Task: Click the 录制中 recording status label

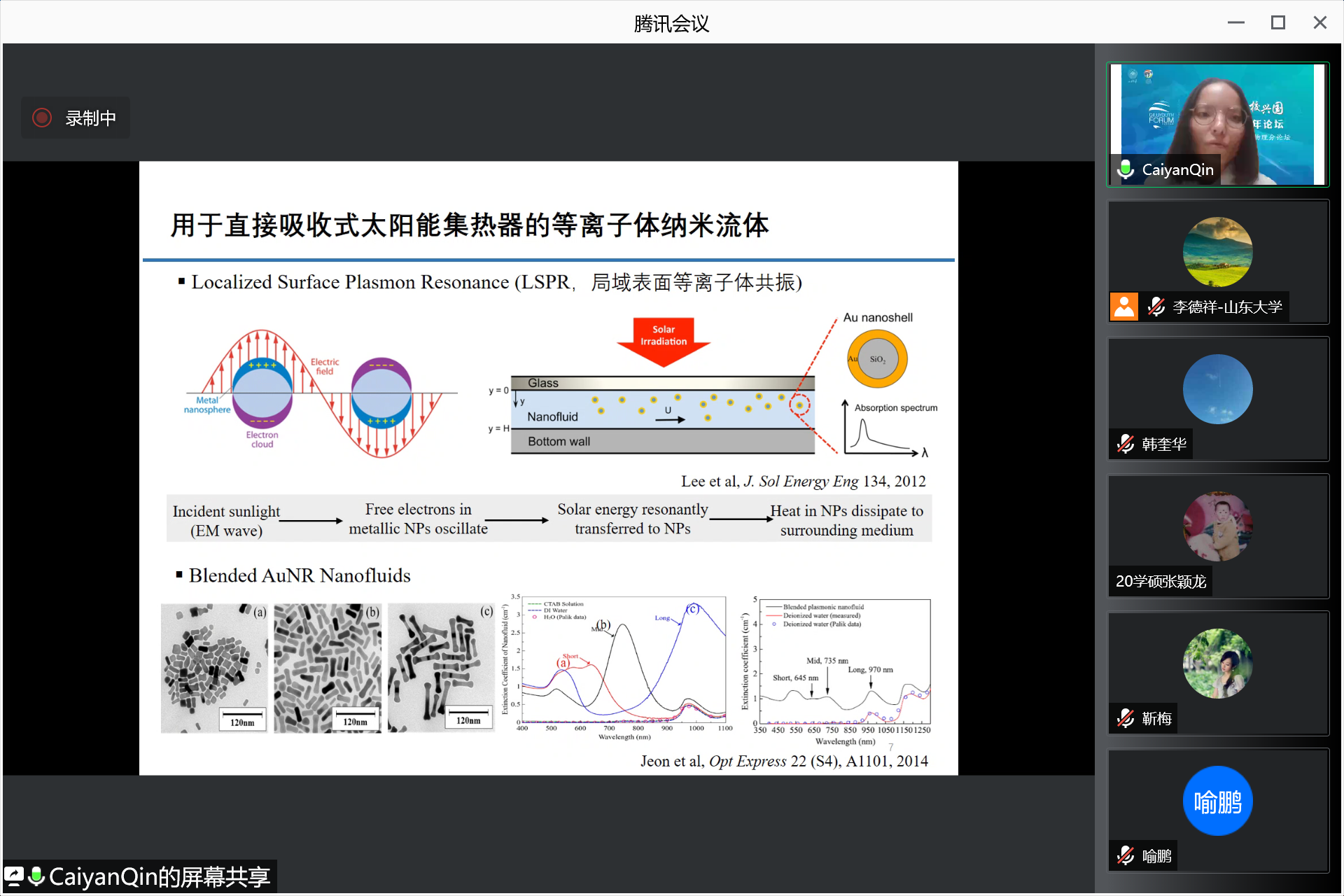Action: pyautogui.click(x=91, y=118)
